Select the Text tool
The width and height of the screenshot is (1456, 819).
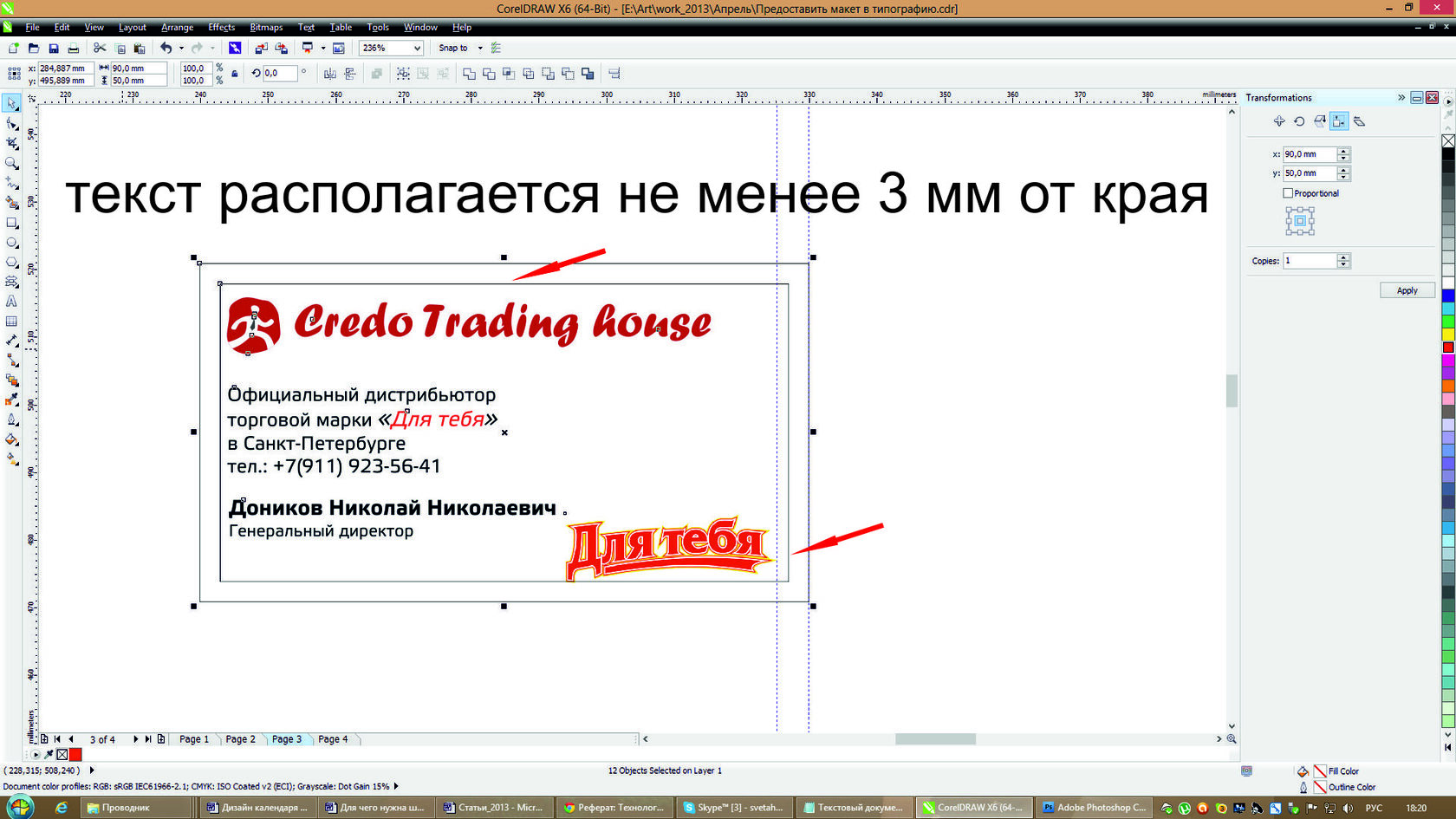tap(12, 302)
